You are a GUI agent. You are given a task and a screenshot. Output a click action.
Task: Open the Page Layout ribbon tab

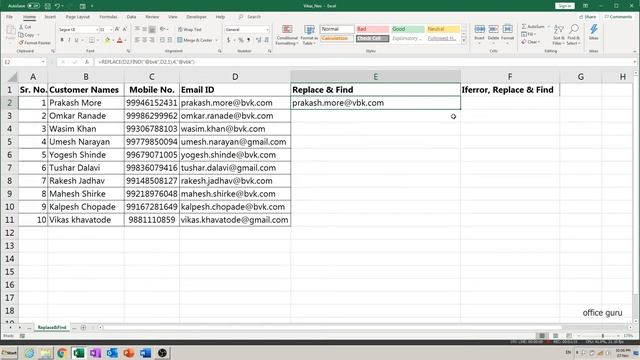tap(78, 17)
